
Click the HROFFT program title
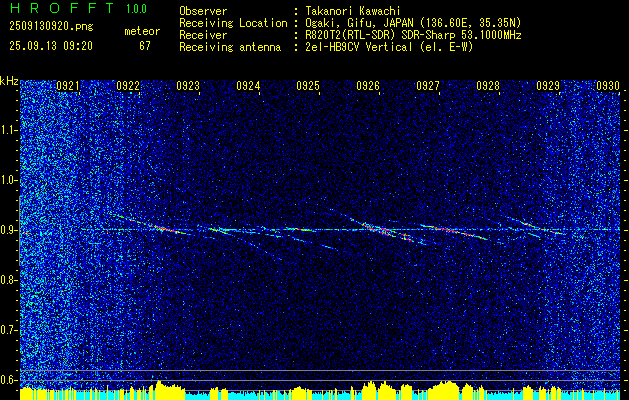62,8
